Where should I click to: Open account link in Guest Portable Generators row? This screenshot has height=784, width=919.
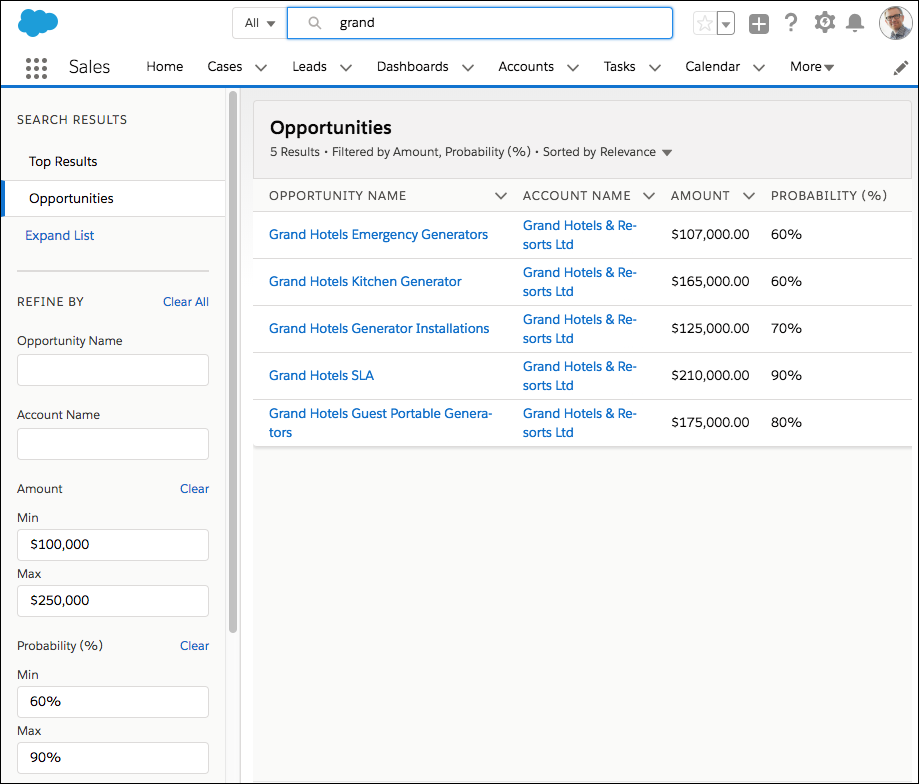[579, 423]
